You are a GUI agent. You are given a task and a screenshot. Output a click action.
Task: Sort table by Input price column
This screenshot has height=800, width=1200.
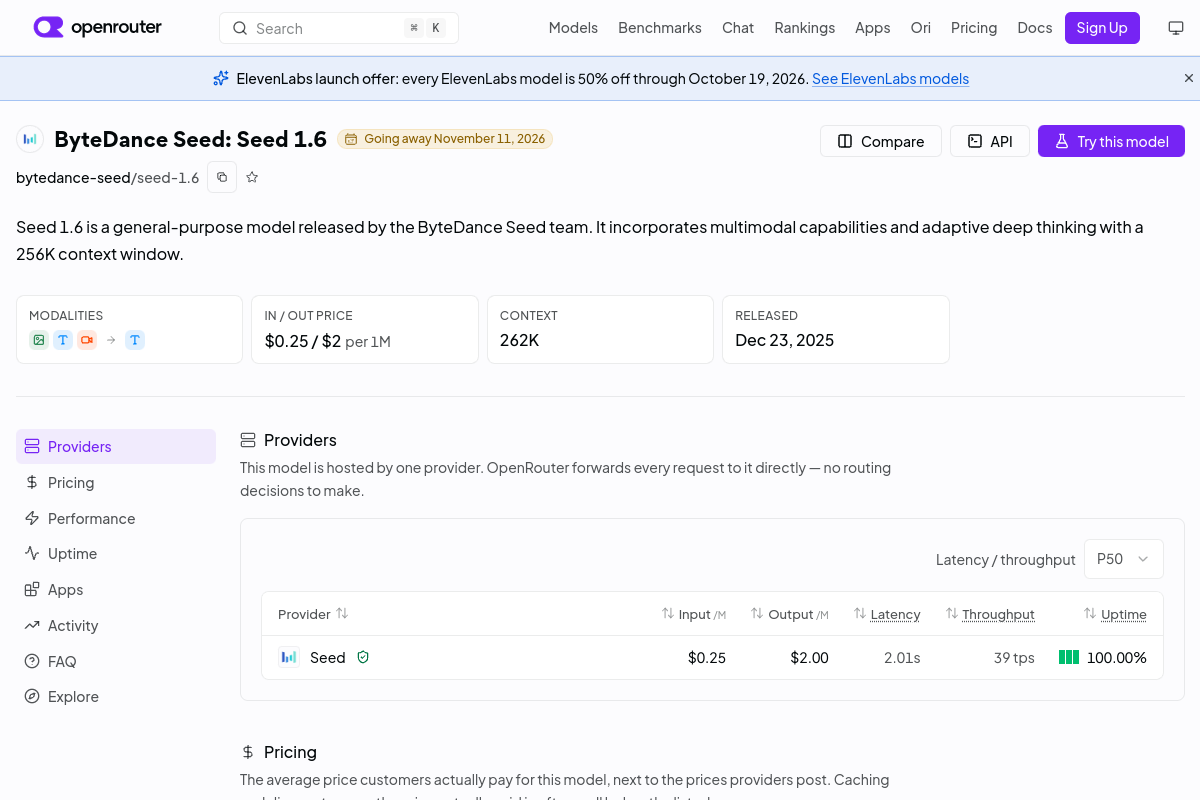point(693,614)
